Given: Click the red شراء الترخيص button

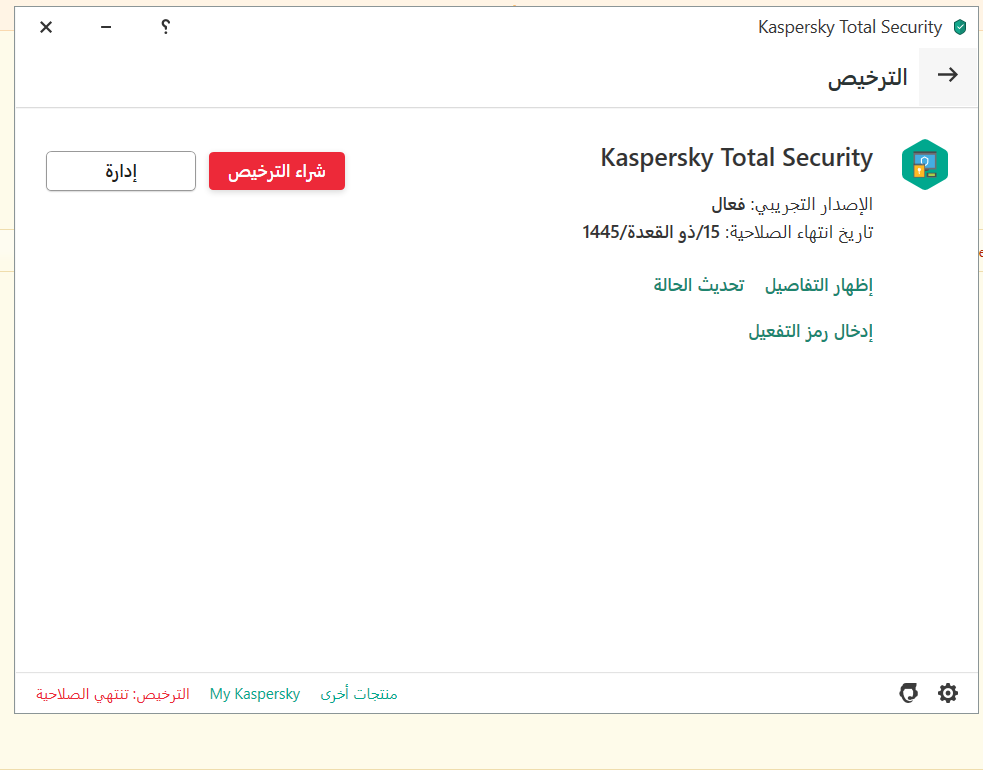Looking at the screenshot, I should [276, 171].
